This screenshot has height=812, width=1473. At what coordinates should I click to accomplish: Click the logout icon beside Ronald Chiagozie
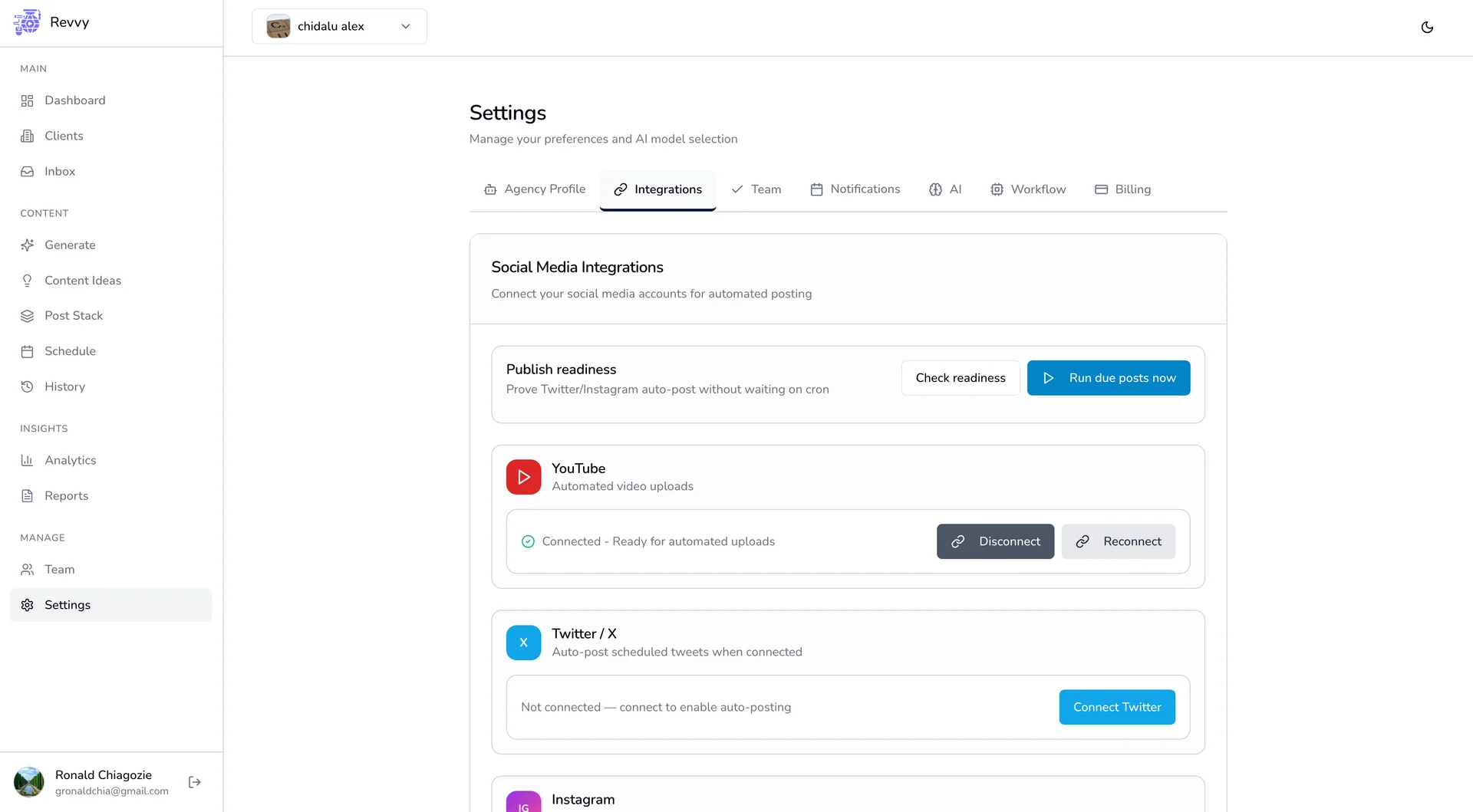(x=195, y=782)
